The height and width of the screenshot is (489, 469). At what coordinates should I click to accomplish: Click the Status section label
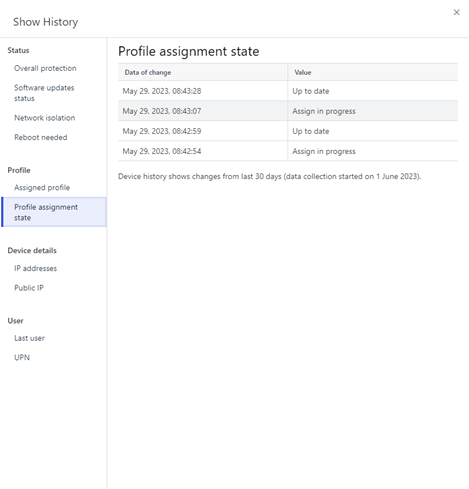18,50
